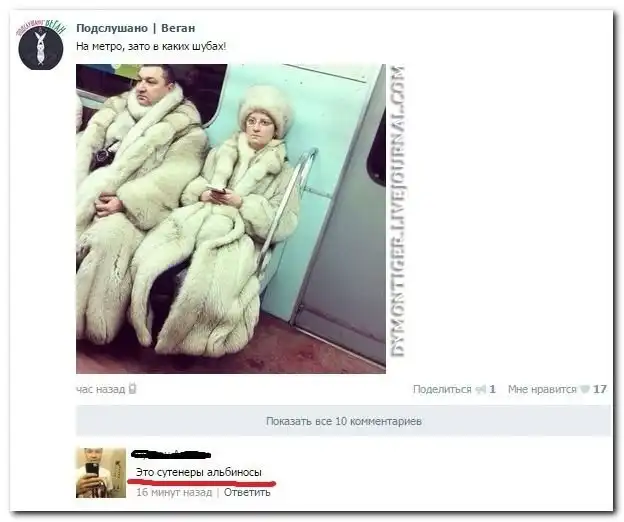Reply to comment using Ответить
The height and width of the screenshot is (522, 624).
click(247, 492)
